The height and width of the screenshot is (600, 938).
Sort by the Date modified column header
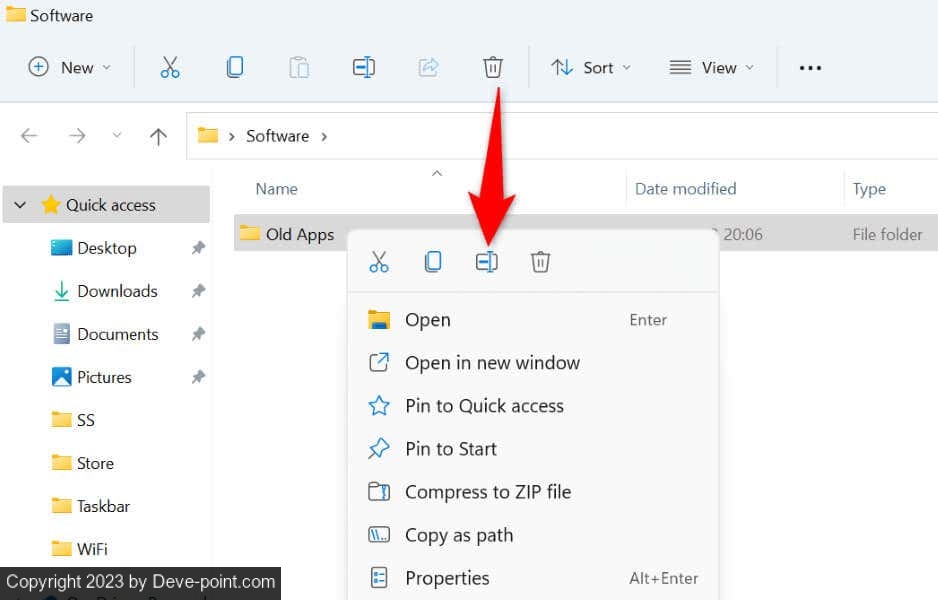[685, 189]
